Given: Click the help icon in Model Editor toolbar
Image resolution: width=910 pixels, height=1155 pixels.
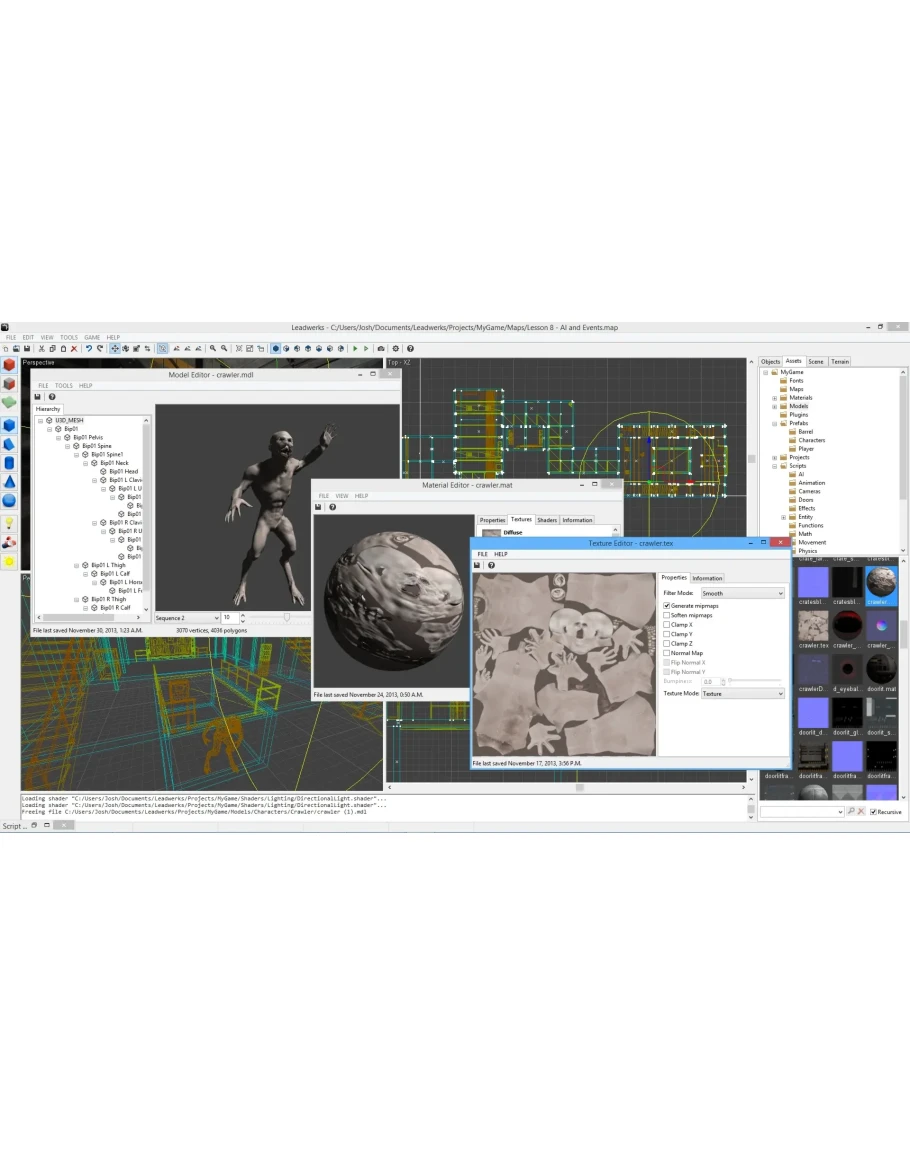Looking at the screenshot, I should [x=52, y=397].
